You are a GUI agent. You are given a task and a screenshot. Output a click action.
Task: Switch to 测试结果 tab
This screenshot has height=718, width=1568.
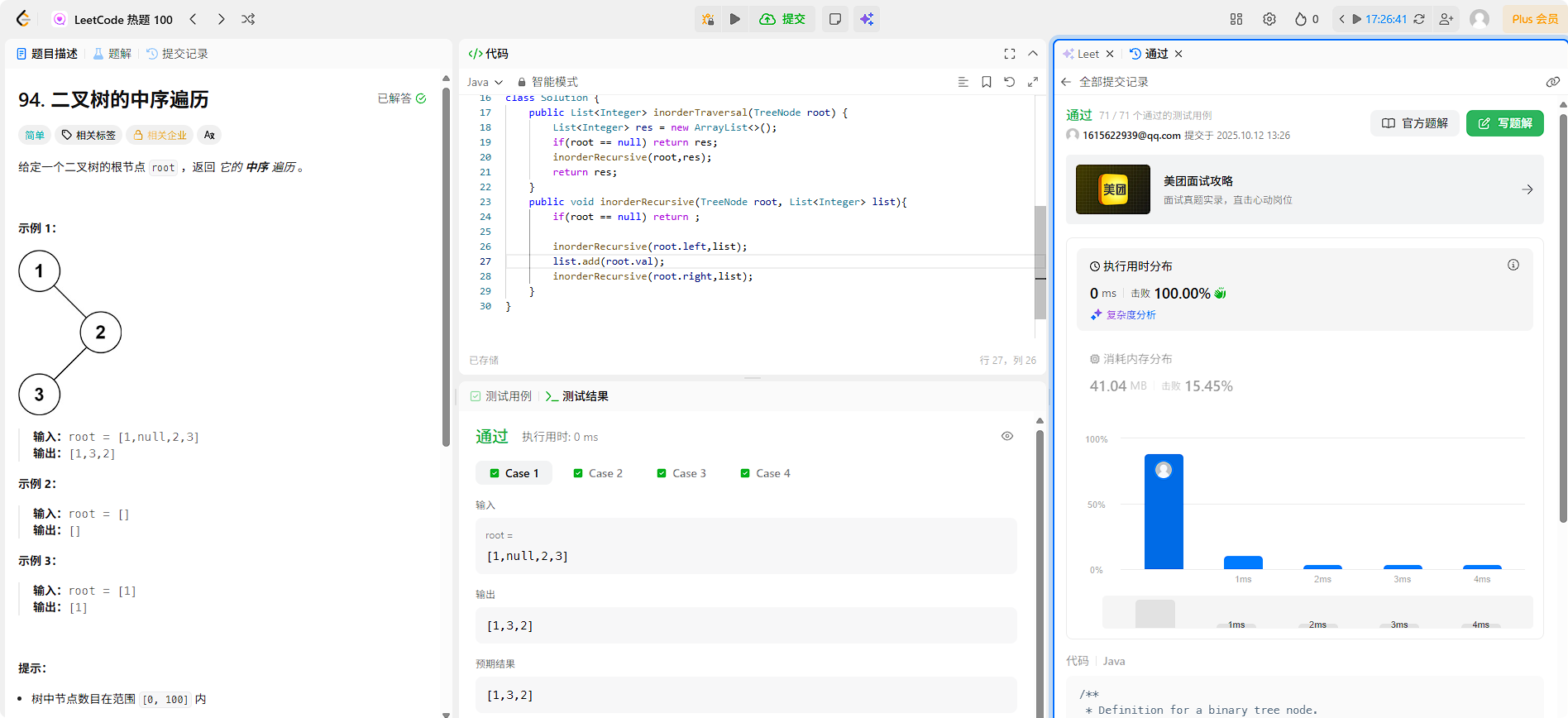577,396
